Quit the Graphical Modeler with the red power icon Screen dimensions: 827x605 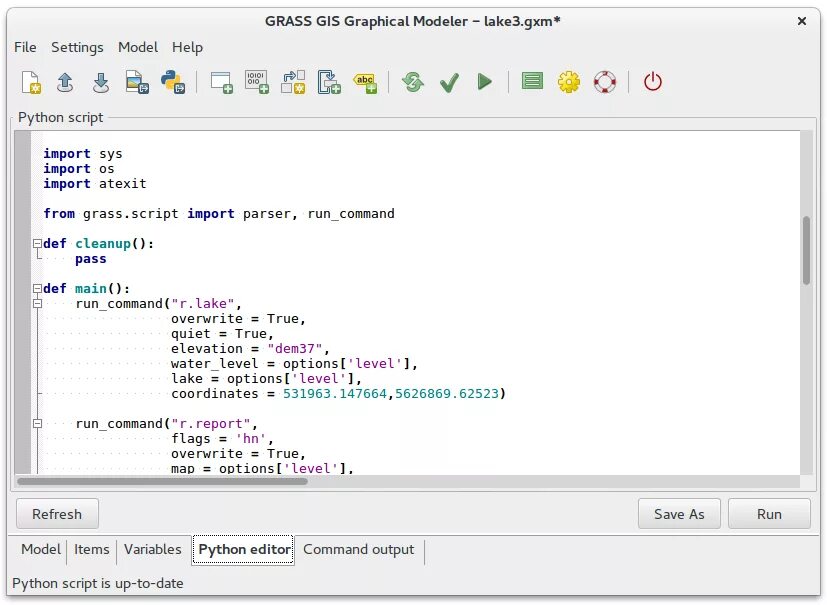tap(652, 82)
